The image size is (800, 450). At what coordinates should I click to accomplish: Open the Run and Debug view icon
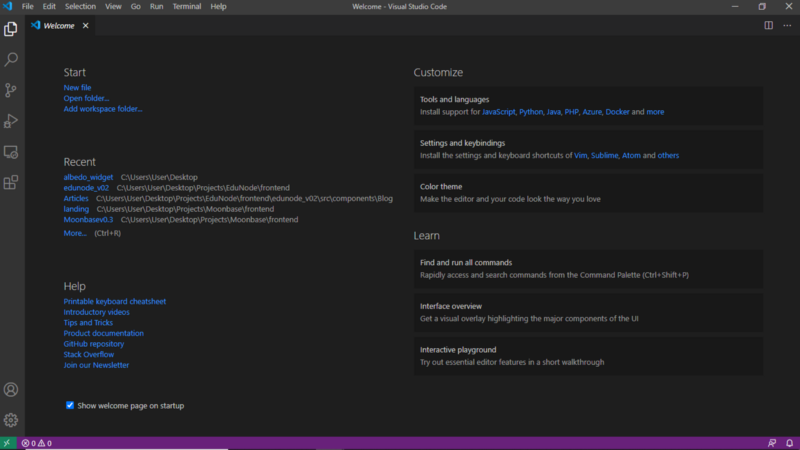point(11,121)
